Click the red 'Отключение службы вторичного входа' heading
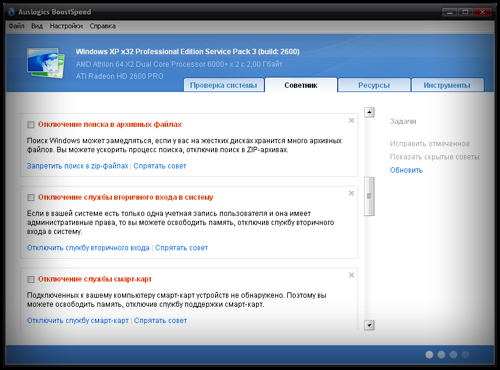500x370 pixels. point(125,197)
